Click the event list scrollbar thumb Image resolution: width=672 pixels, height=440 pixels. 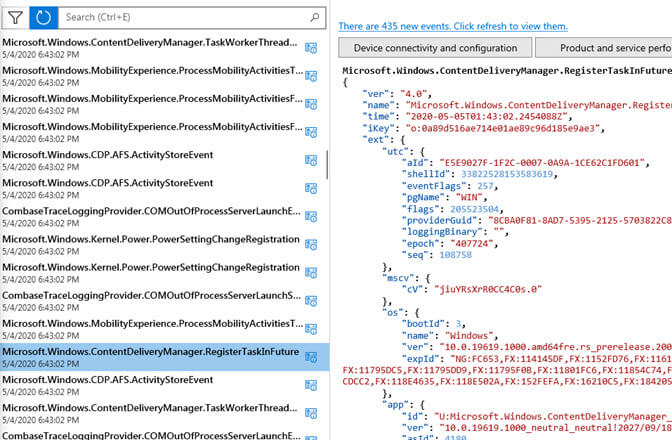[x=327, y=165]
